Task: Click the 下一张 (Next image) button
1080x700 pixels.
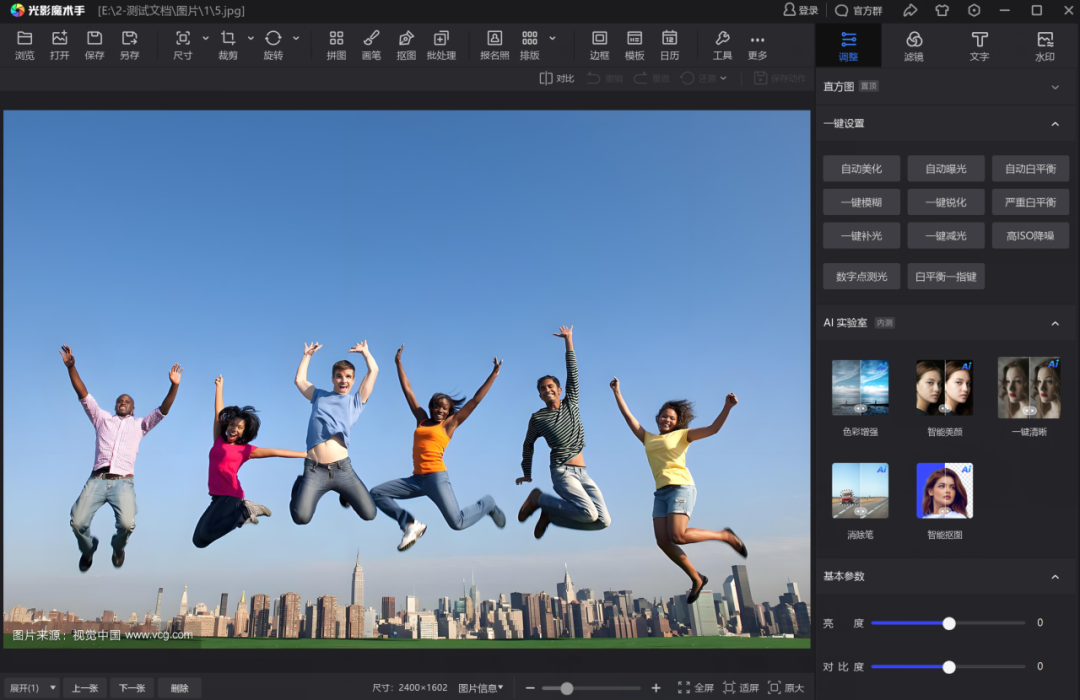Action: 132,688
